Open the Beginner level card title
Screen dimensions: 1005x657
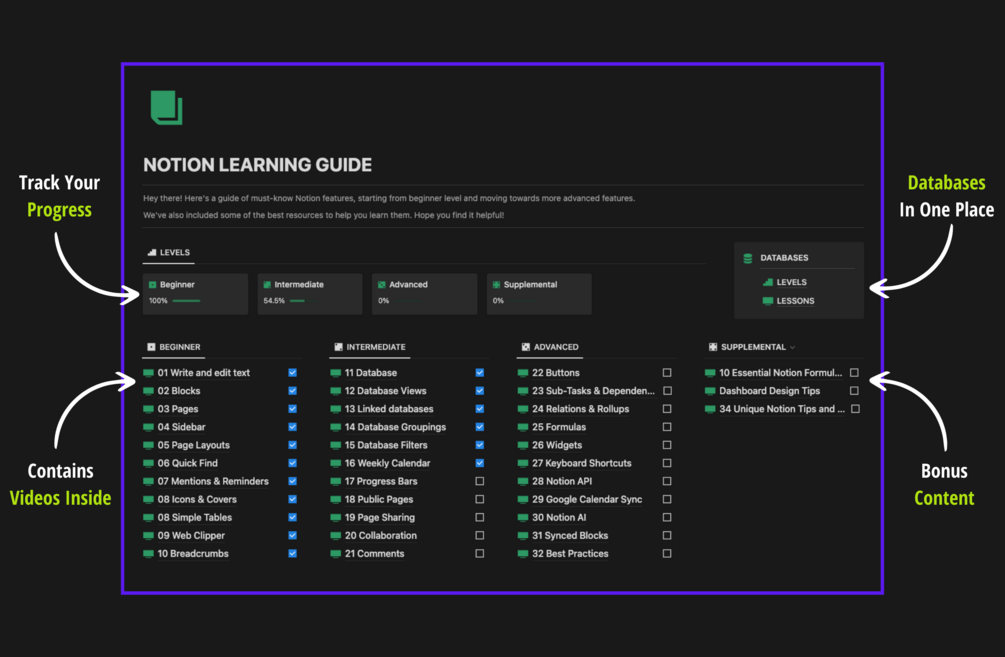tap(177, 285)
